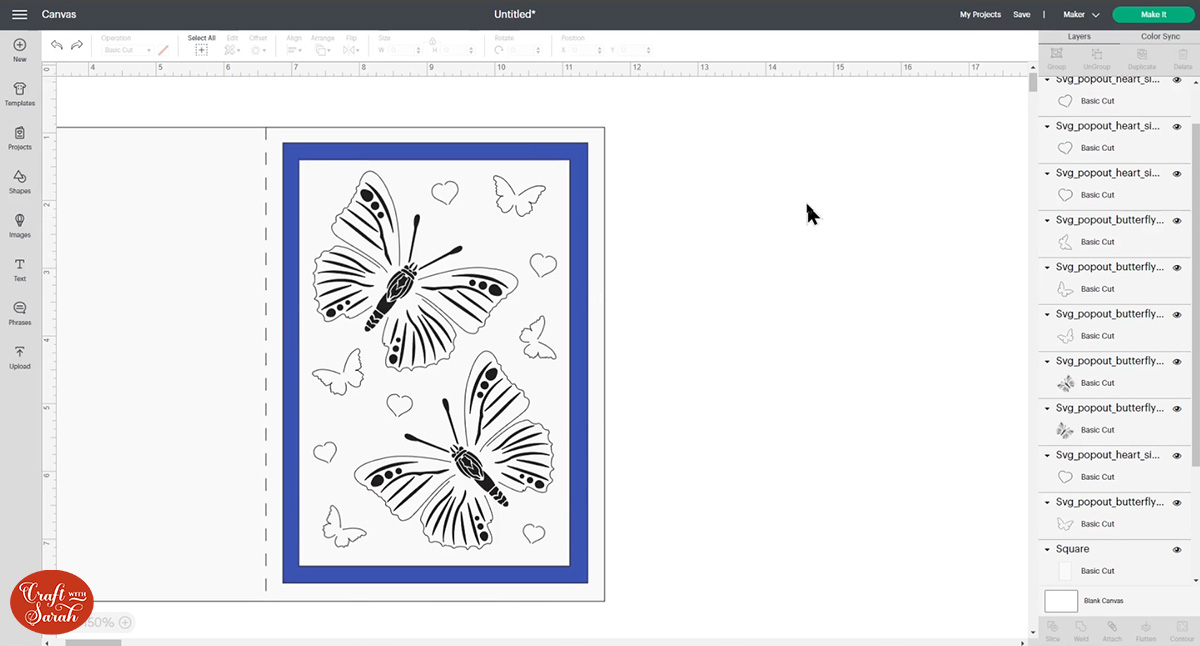This screenshot has height=646, width=1200.
Task: Click the Undo arrow
Action: 57,46
